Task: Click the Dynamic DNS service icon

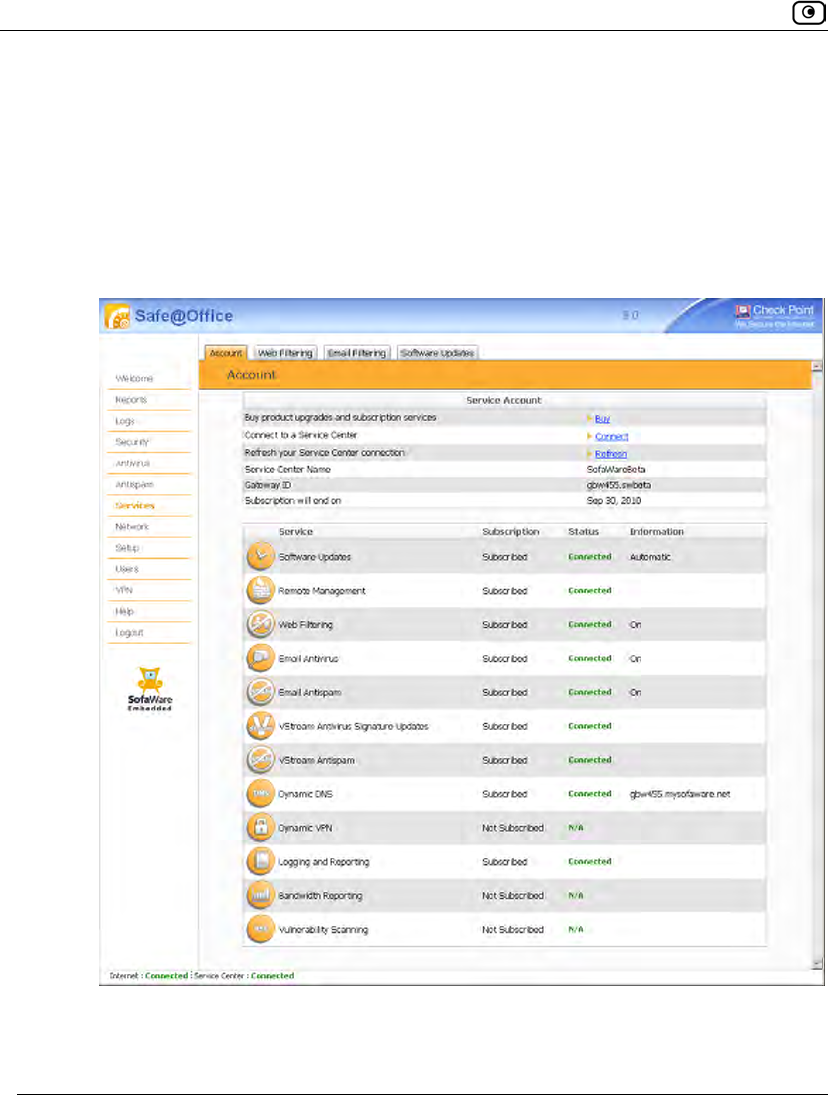Action: [260, 793]
